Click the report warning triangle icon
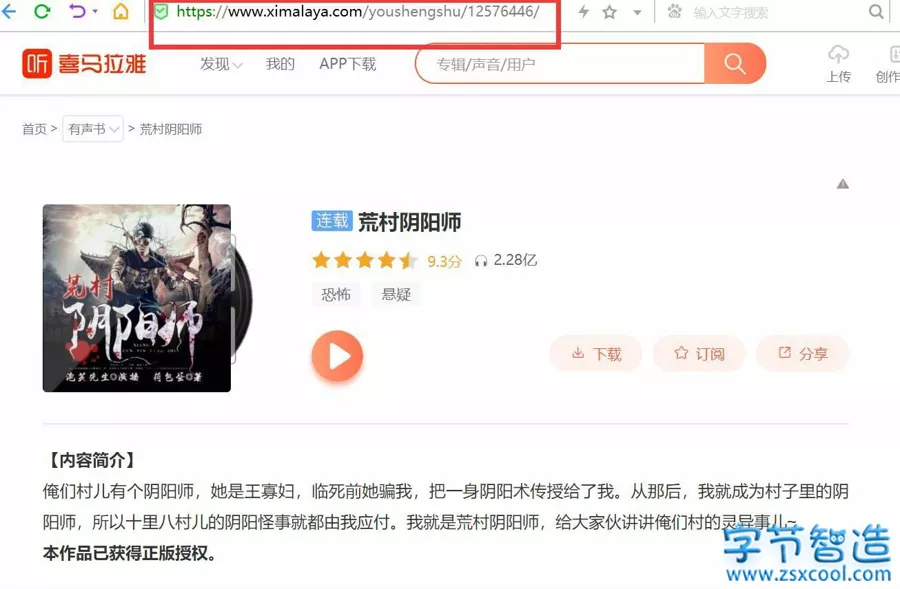 pyautogui.click(x=843, y=184)
